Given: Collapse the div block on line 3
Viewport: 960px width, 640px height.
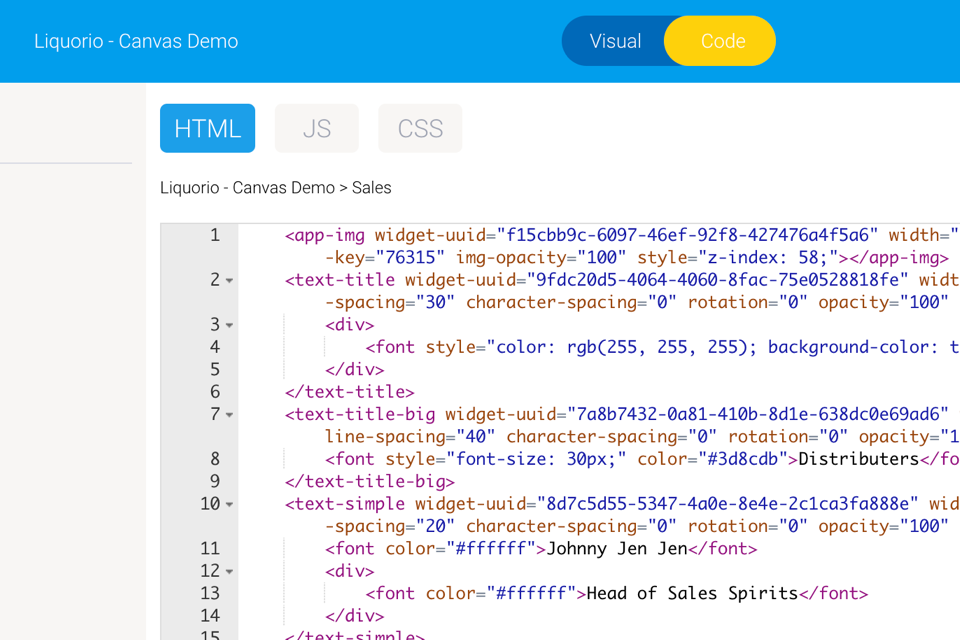Looking at the screenshot, I should [230, 326].
